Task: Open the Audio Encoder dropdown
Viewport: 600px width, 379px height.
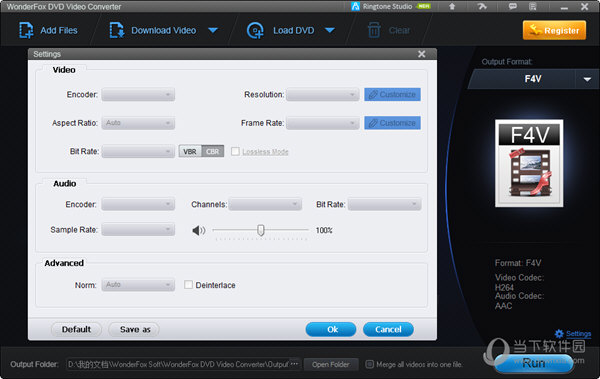Action: 138,204
